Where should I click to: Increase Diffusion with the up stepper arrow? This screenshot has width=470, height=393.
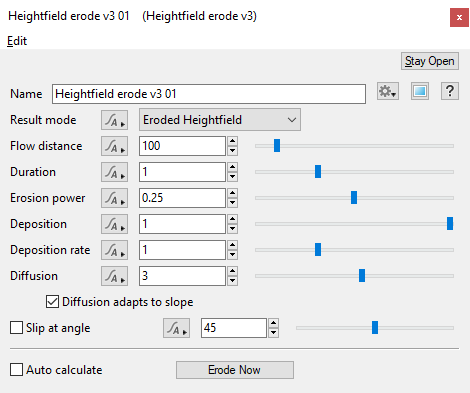click(x=233, y=271)
